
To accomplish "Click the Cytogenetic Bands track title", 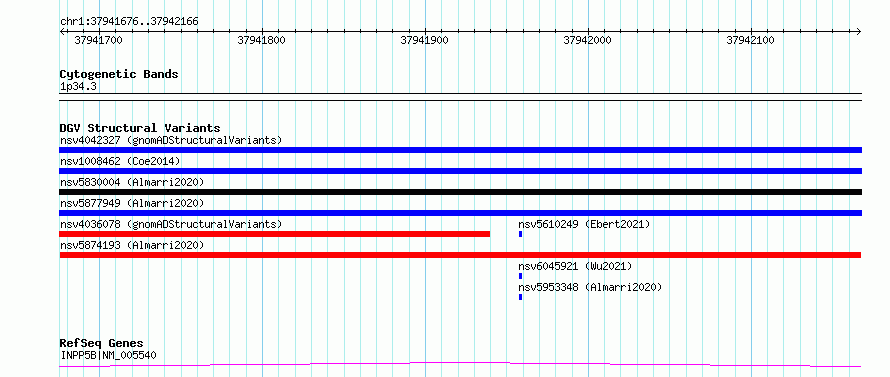I will [119, 74].
